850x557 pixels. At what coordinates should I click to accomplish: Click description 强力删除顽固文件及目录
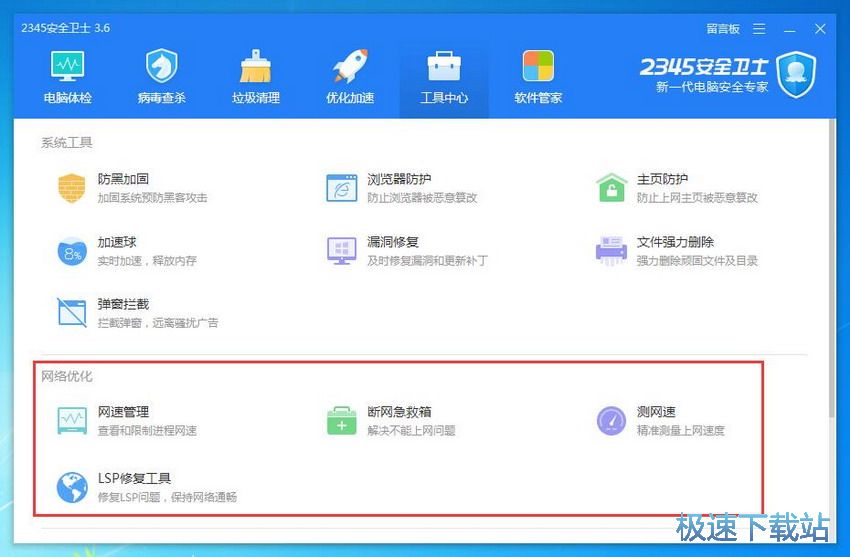(x=697, y=261)
